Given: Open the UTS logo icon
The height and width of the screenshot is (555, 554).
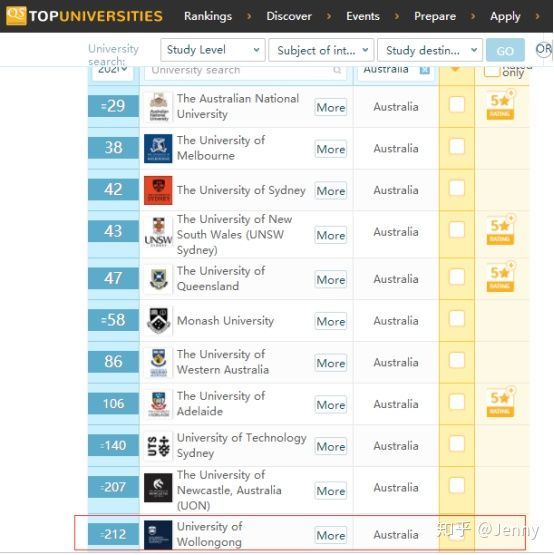Looking at the screenshot, I should [x=158, y=446].
